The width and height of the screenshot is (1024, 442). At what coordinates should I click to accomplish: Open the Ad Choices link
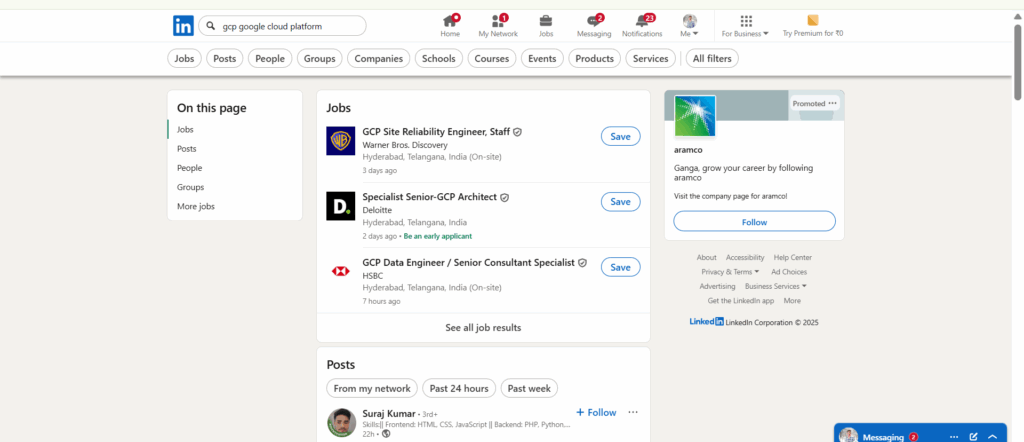pos(789,272)
